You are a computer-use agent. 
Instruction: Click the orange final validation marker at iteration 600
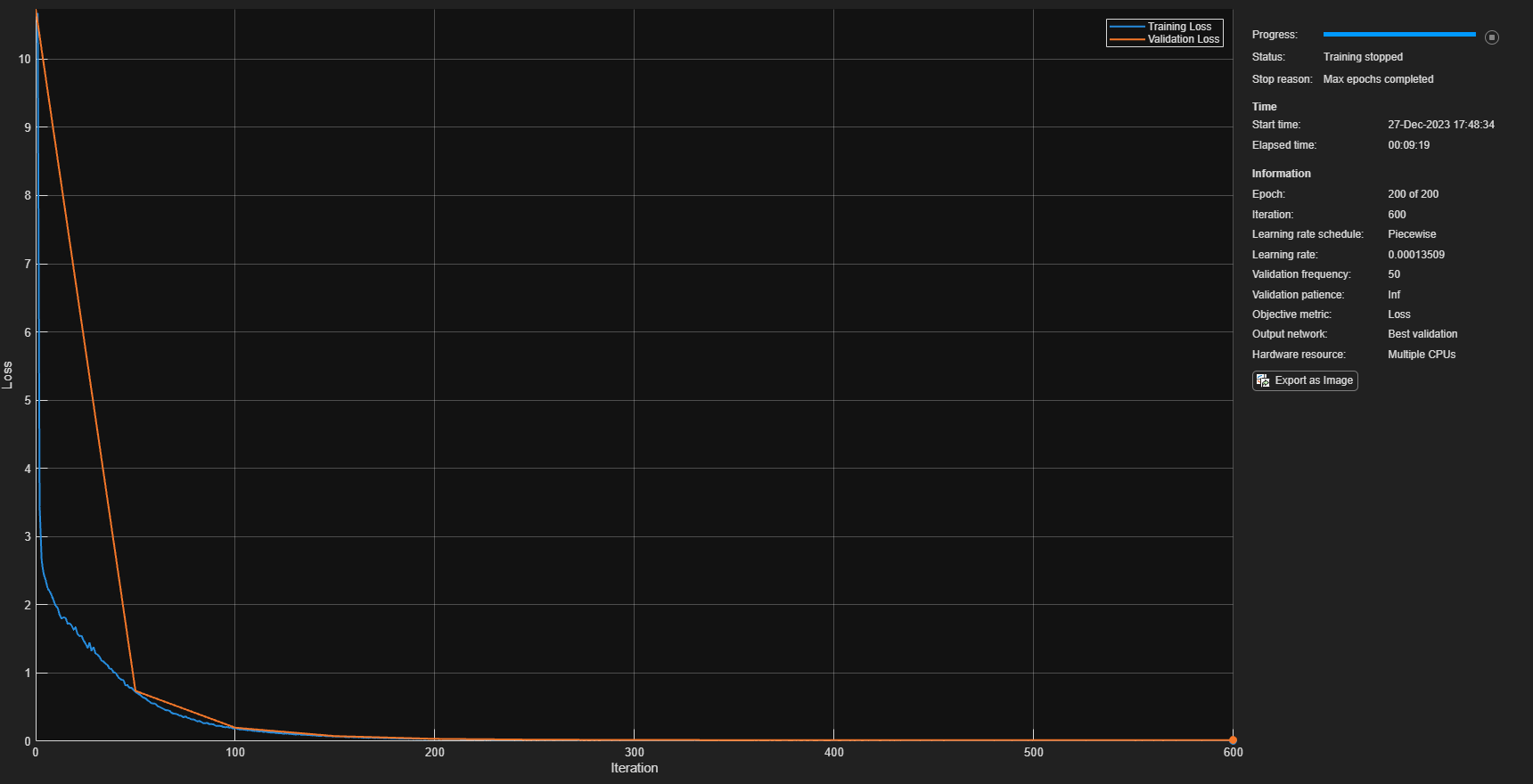click(x=1233, y=740)
